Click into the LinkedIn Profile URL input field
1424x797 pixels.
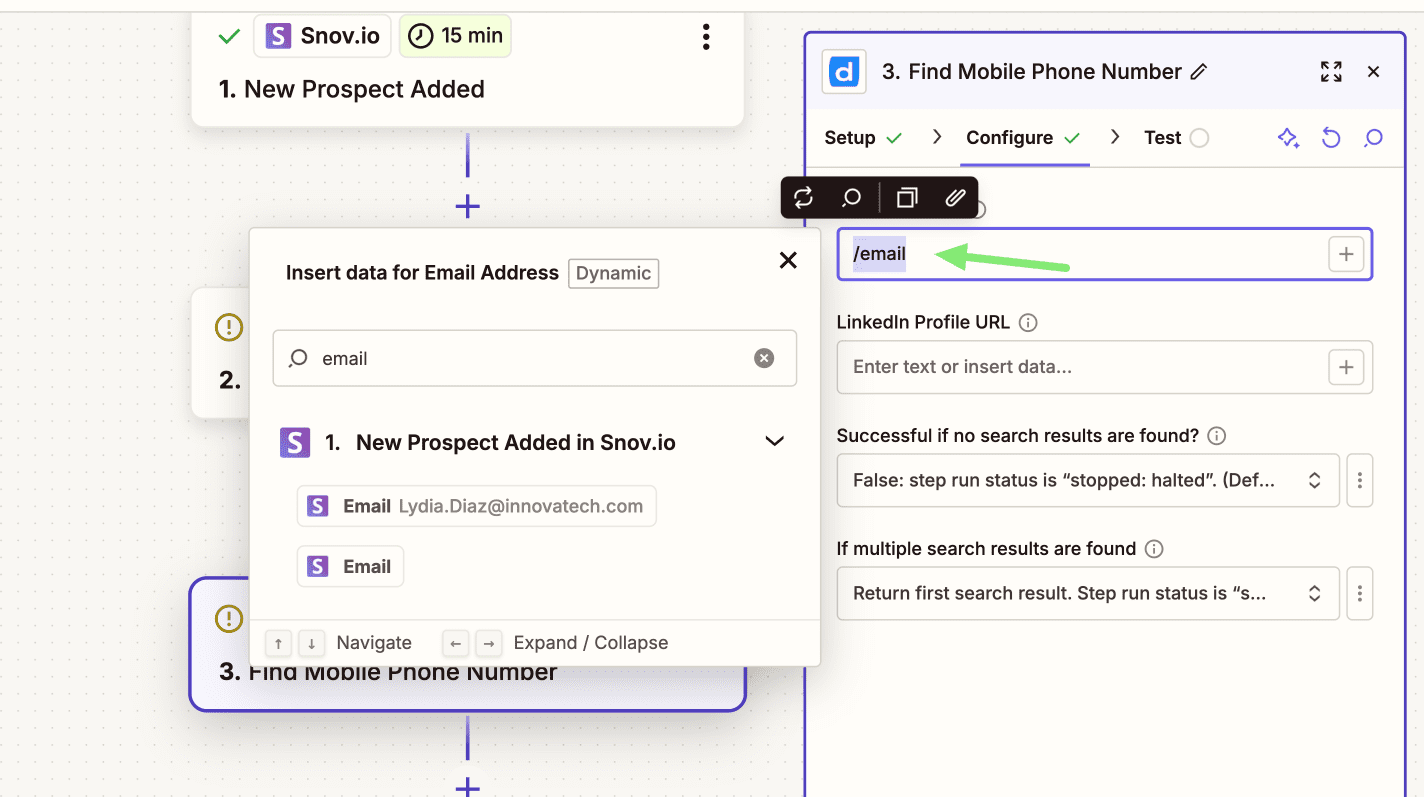pos(1080,367)
